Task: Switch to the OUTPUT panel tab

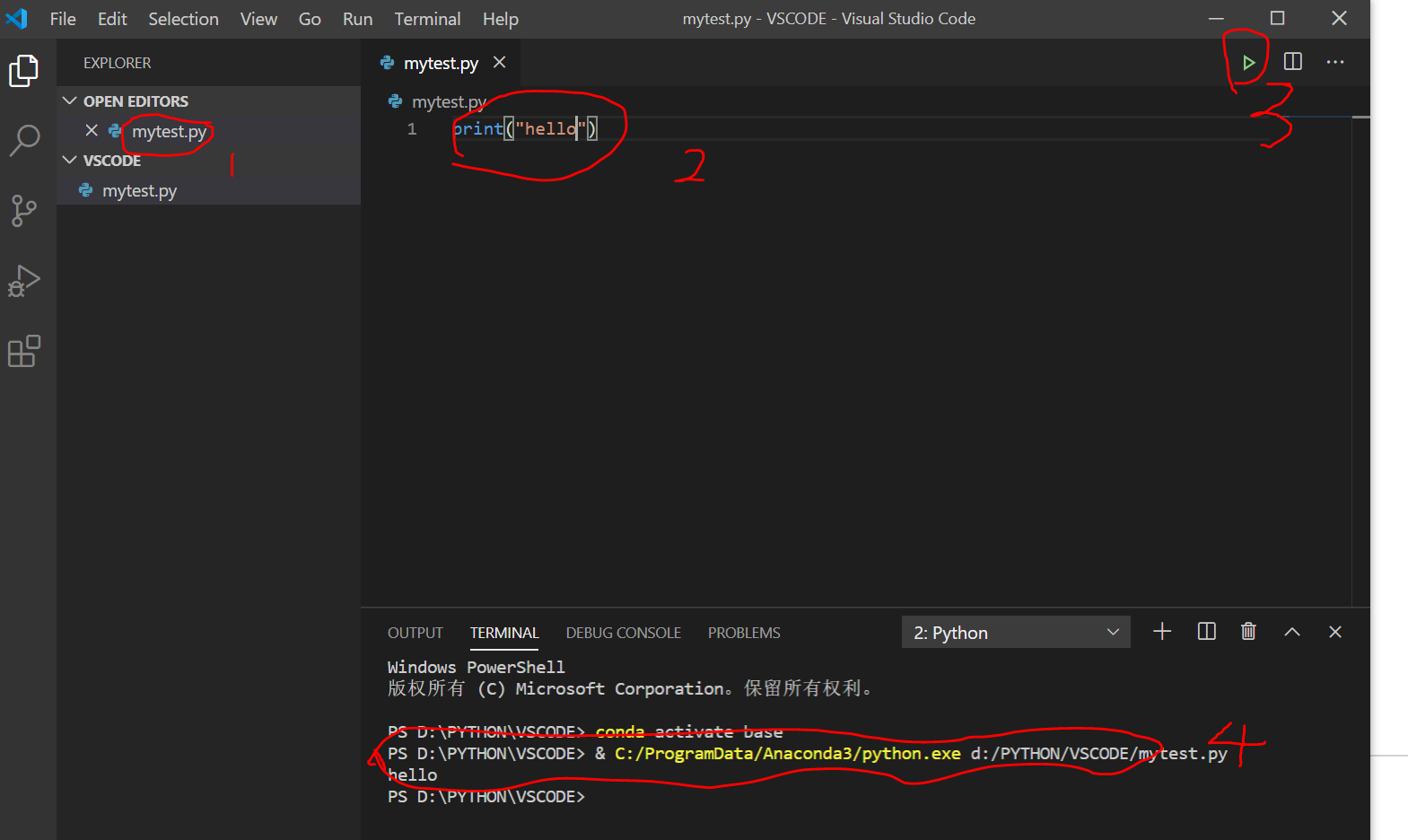Action: click(415, 633)
